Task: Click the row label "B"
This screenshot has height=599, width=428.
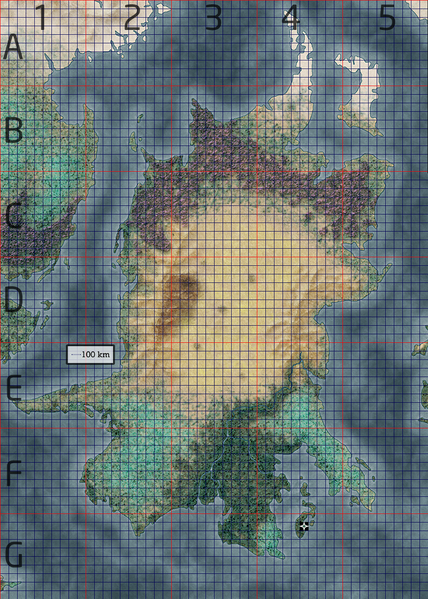Action: pyautogui.click(x=13, y=131)
